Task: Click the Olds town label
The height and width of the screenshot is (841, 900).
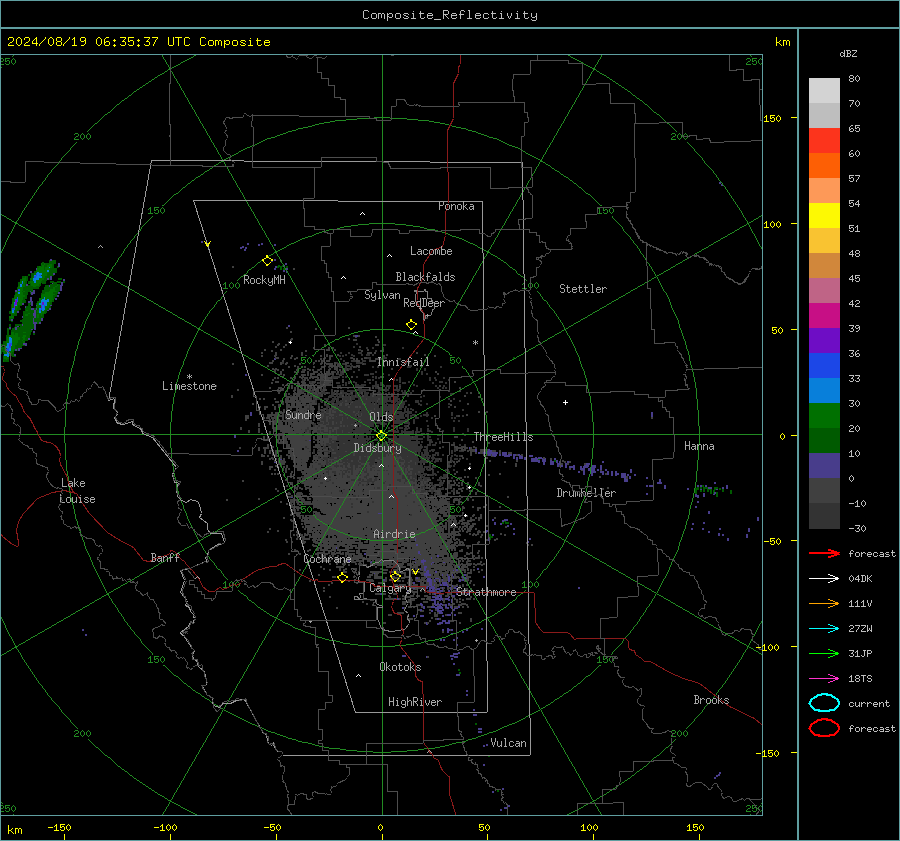Action: point(381,417)
